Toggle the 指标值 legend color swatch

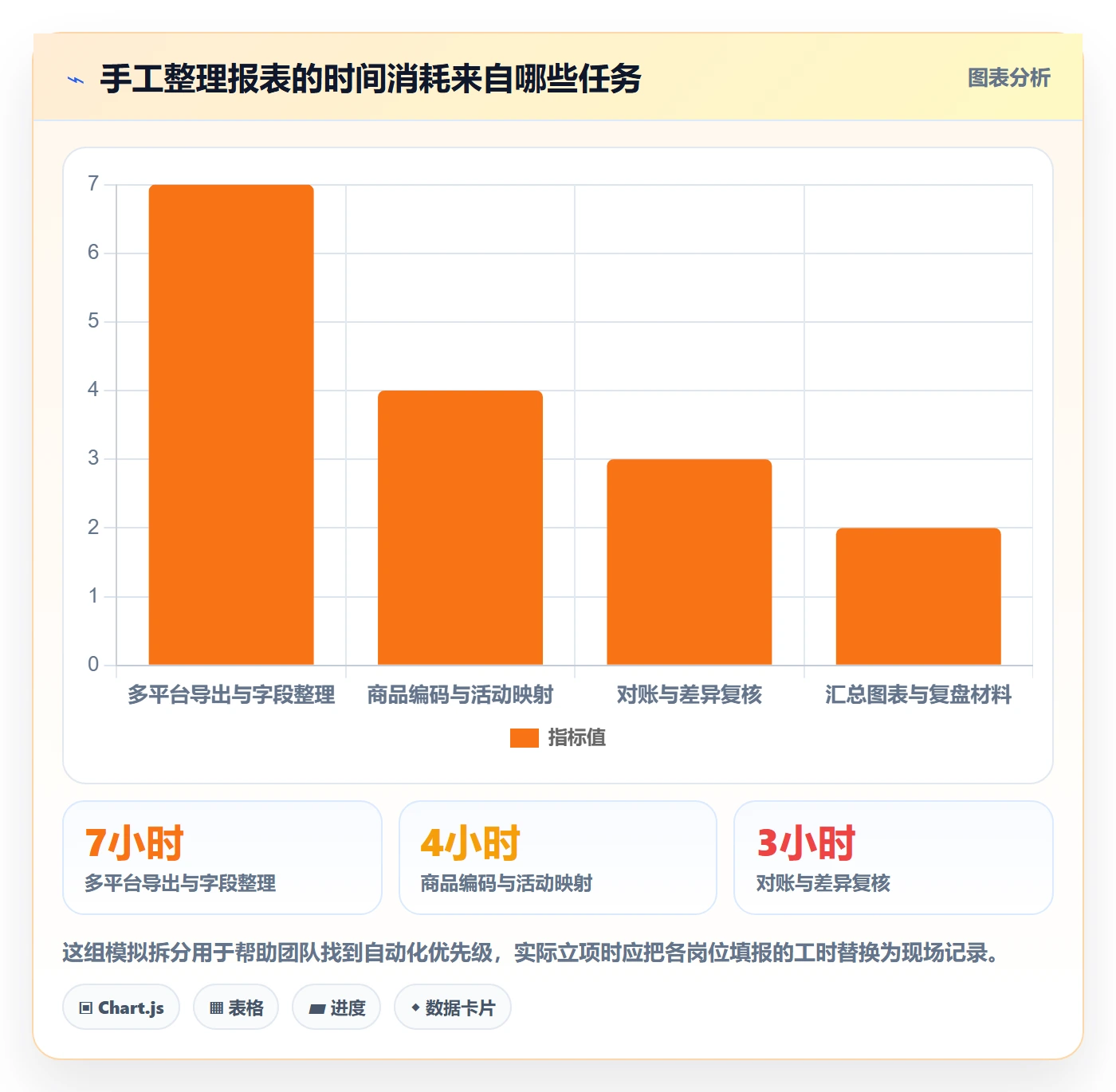pyautogui.click(x=525, y=738)
